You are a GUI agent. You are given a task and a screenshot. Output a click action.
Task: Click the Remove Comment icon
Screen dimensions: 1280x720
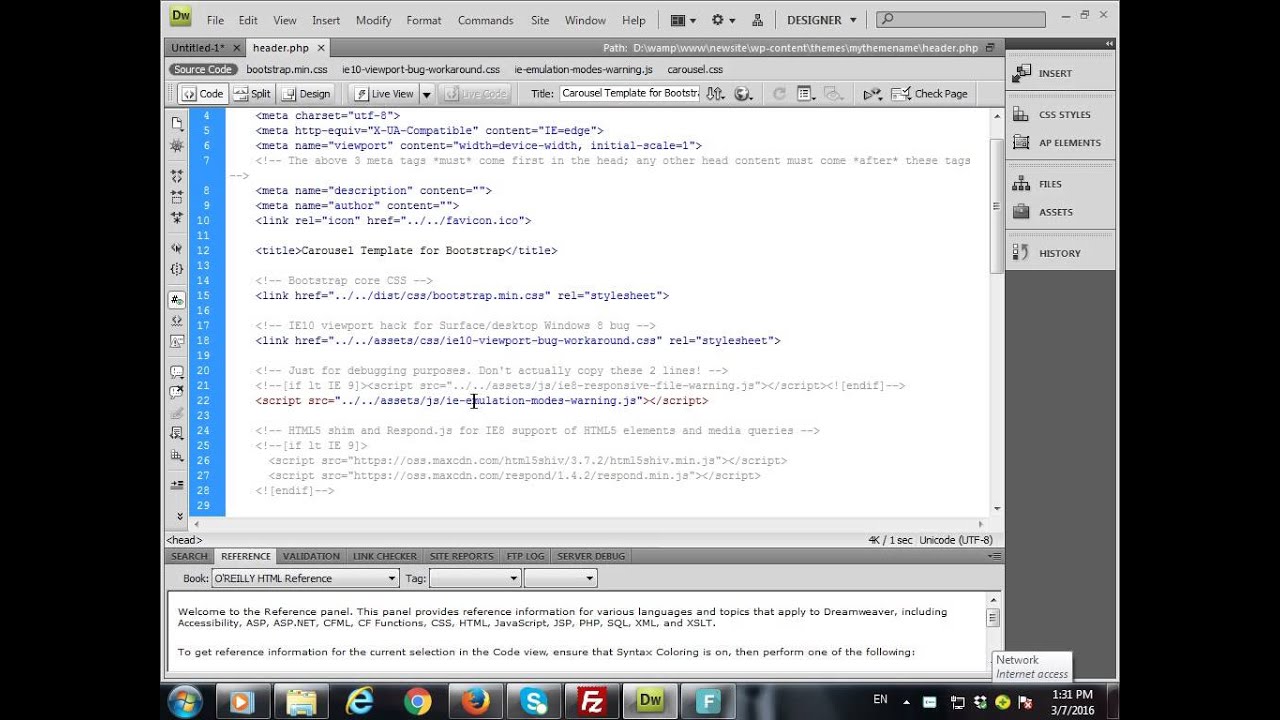click(x=177, y=392)
